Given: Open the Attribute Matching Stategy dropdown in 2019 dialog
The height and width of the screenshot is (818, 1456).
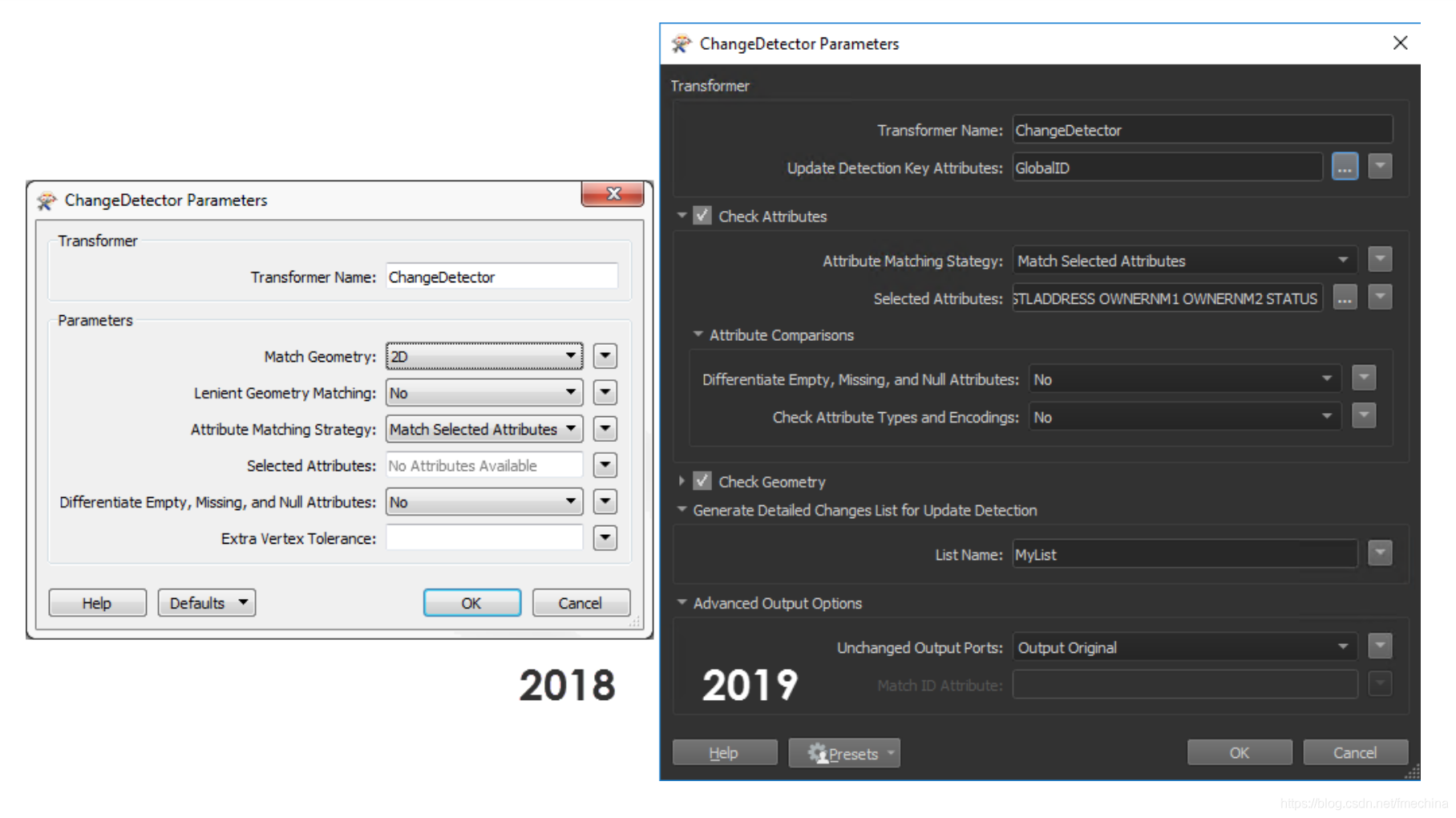Looking at the screenshot, I should click(x=1184, y=261).
